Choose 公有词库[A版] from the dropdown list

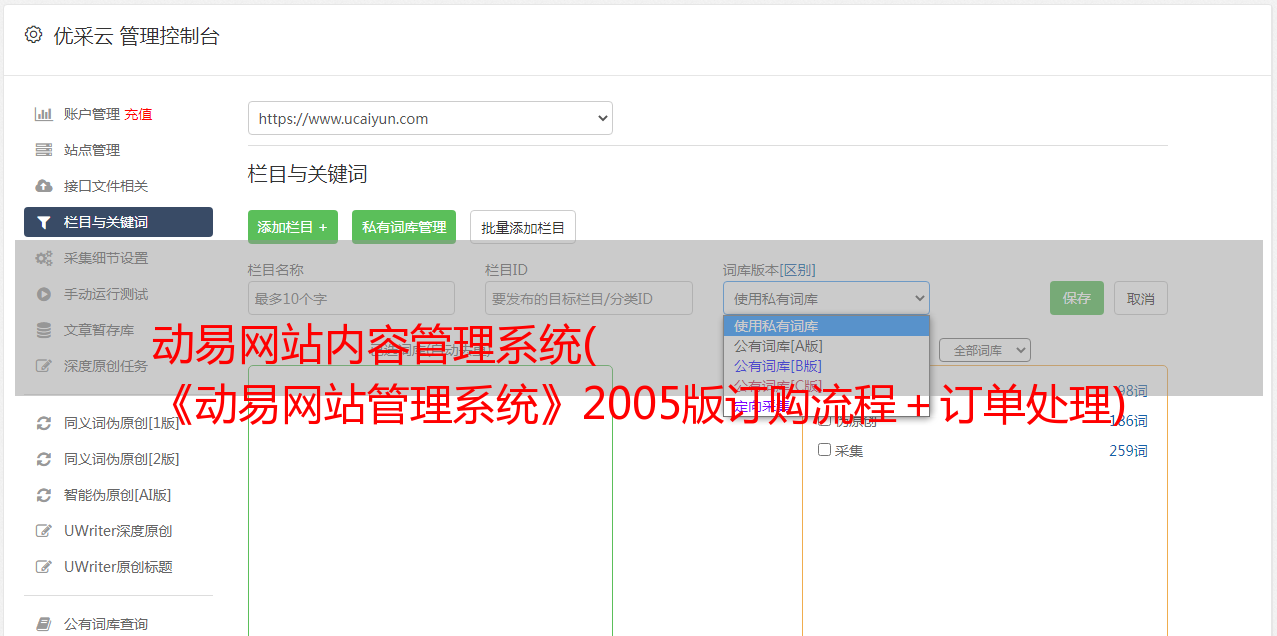point(826,345)
